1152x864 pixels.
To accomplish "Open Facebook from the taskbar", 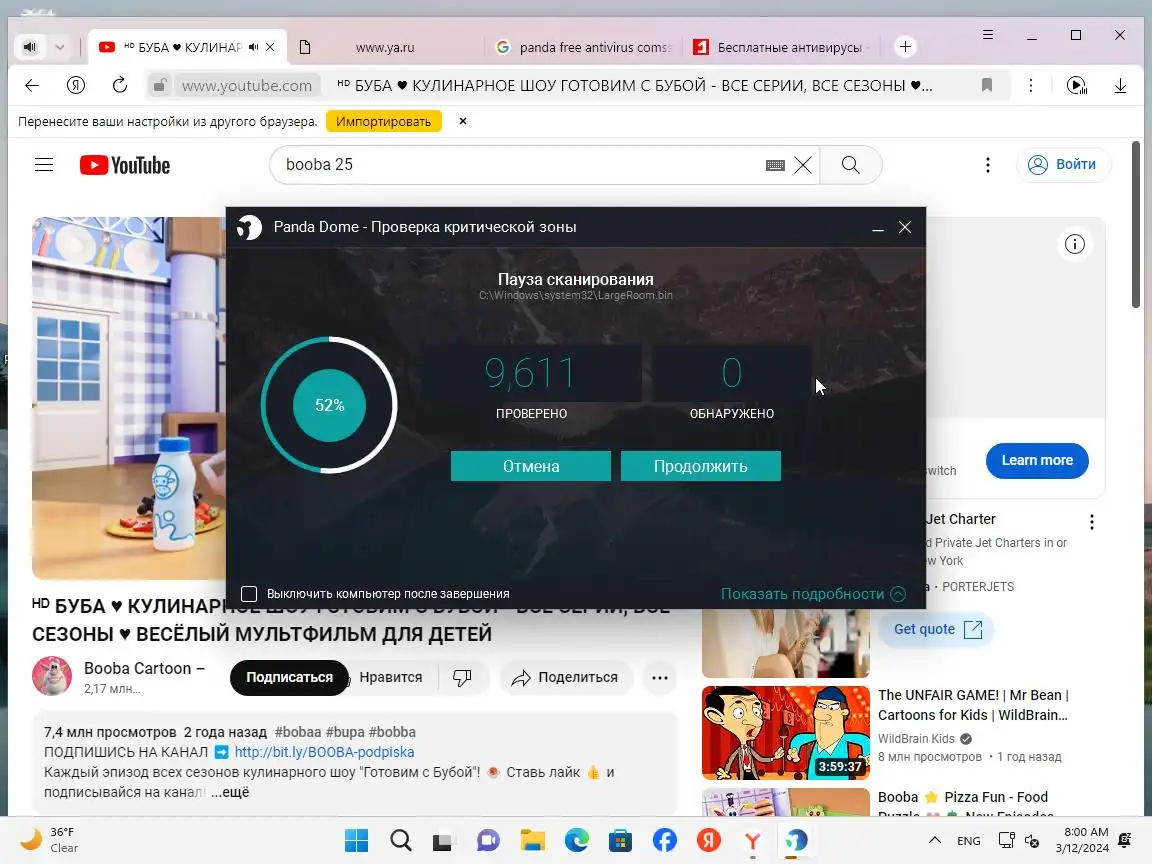I will click(x=665, y=840).
